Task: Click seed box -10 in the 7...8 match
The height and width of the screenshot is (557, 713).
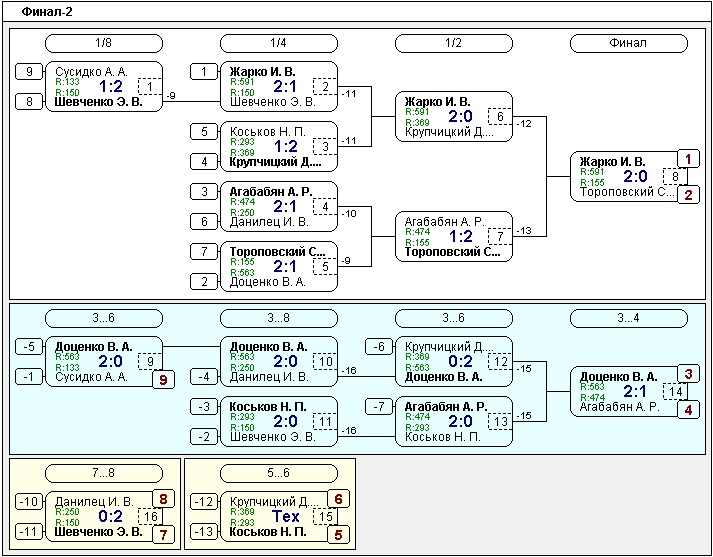Action: coord(29,502)
